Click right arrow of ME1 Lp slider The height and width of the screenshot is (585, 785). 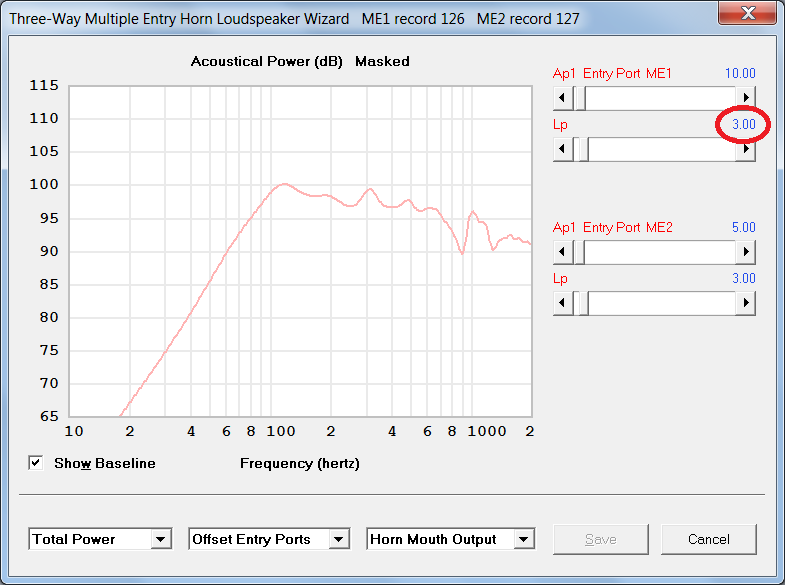[x=745, y=149]
